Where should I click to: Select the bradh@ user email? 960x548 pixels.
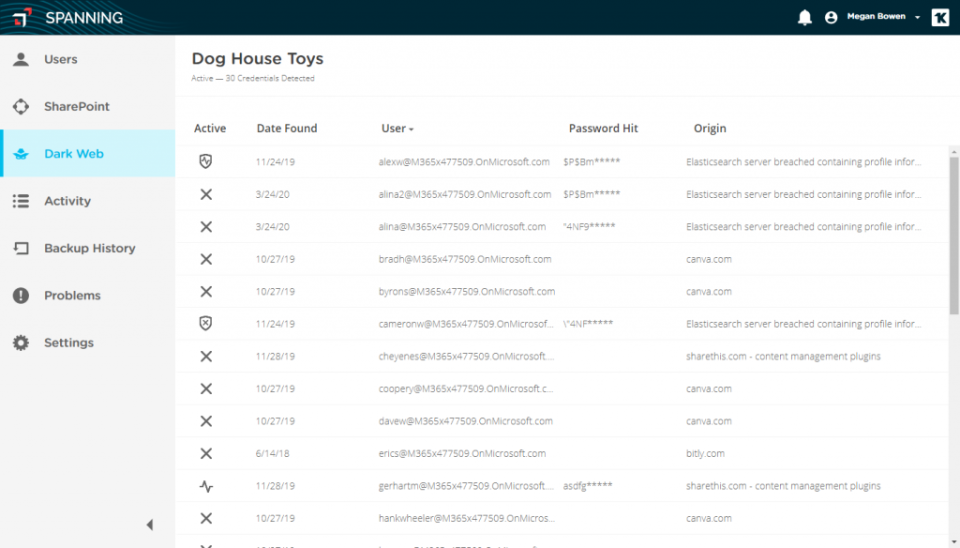[465, 259]
